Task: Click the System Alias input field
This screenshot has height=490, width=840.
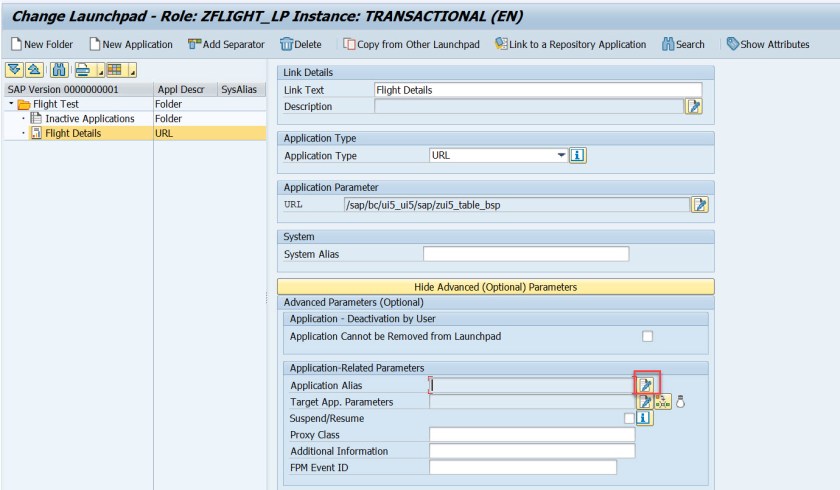Action: tap(526, 254)
